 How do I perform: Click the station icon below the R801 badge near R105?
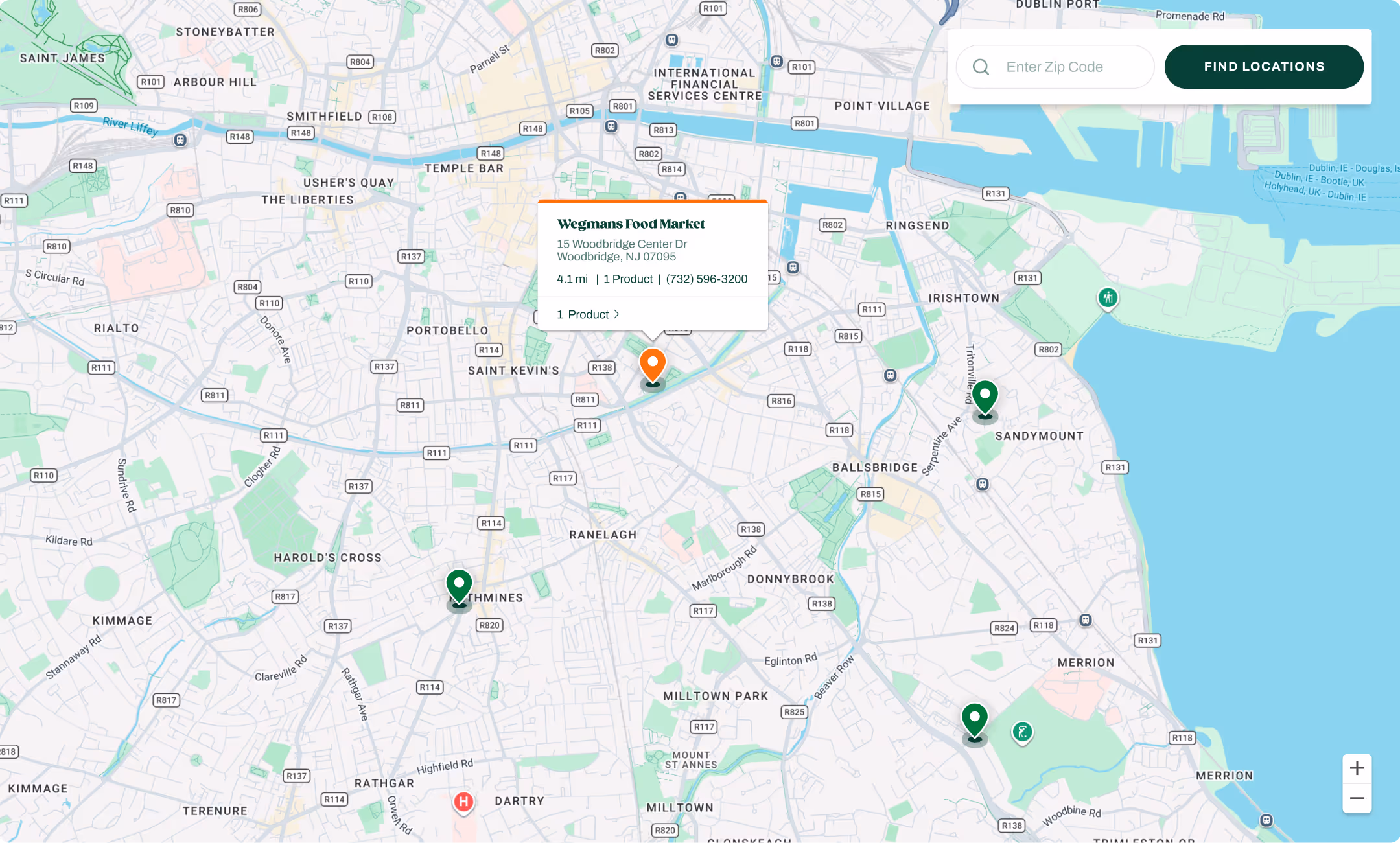(x=611, y=126)
